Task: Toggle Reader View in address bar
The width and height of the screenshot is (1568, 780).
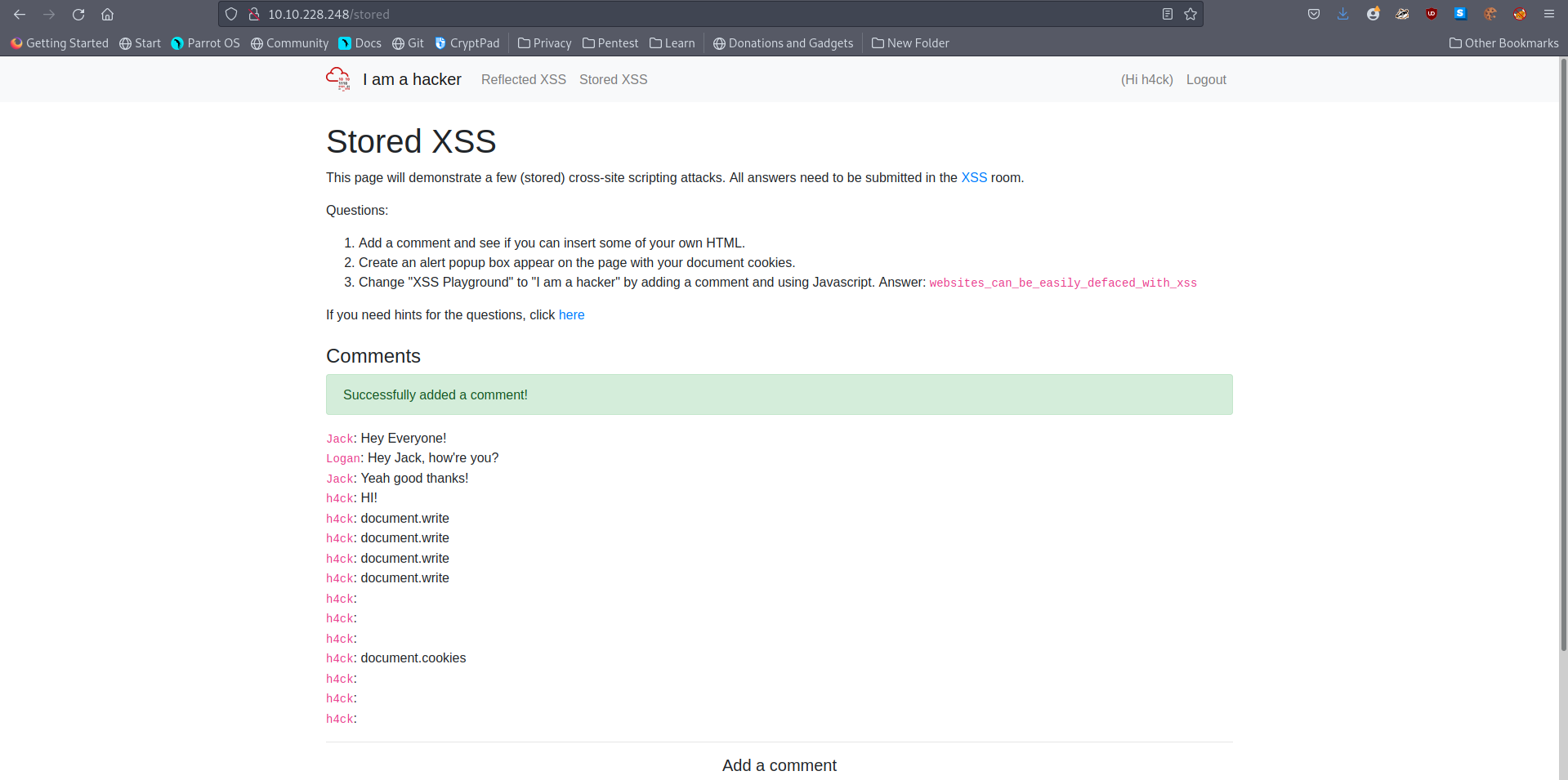Action: coord(1168,15)
